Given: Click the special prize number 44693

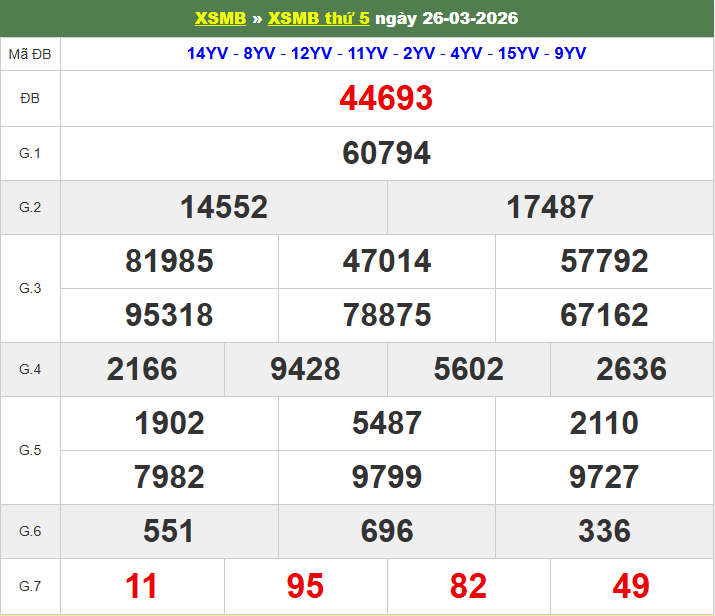Looking at the screenshot, I should click(386, 98).
